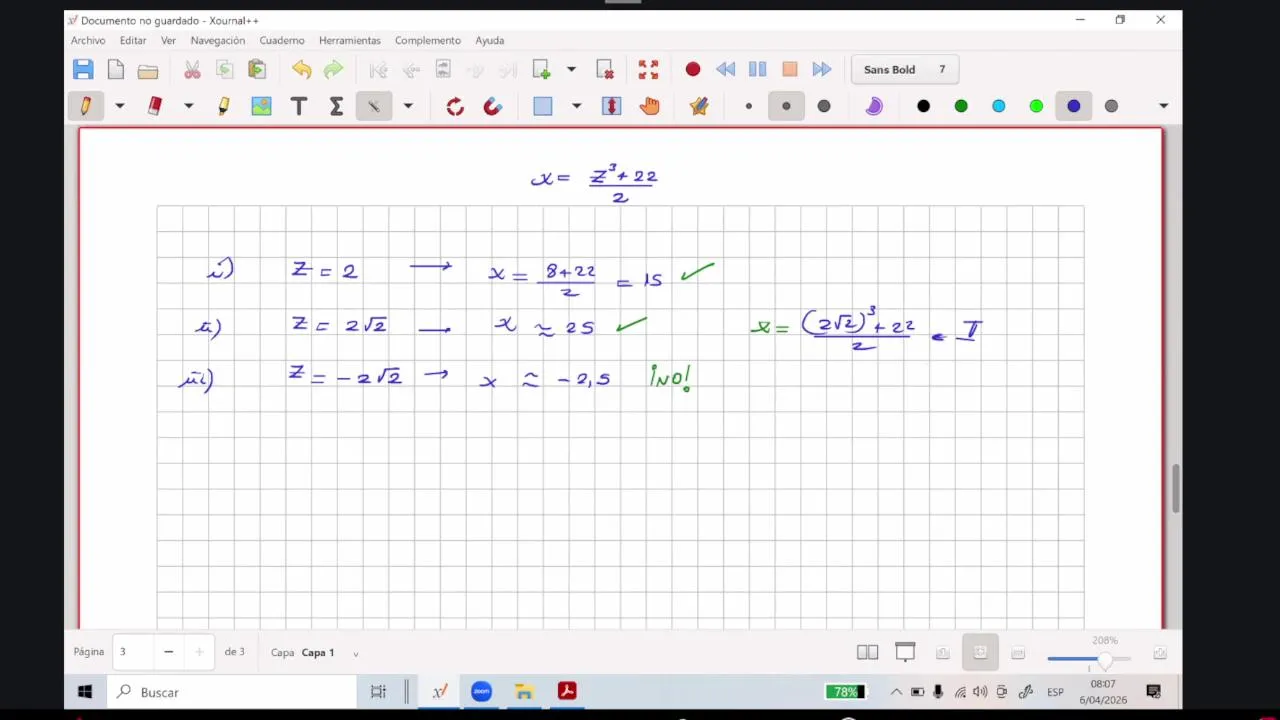Pause the audio playback

pos(757,69)
